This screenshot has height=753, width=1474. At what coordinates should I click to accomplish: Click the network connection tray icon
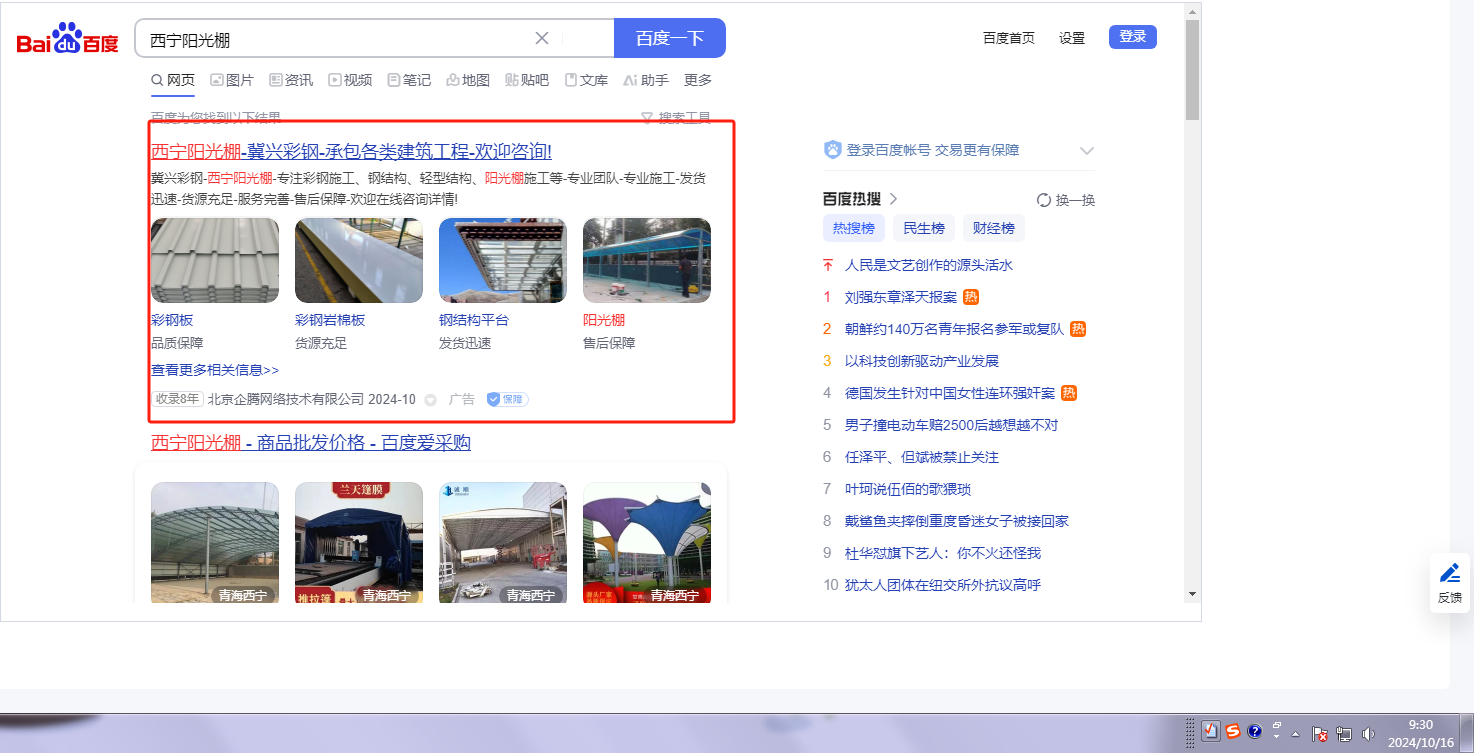(x=1344, y=733)
